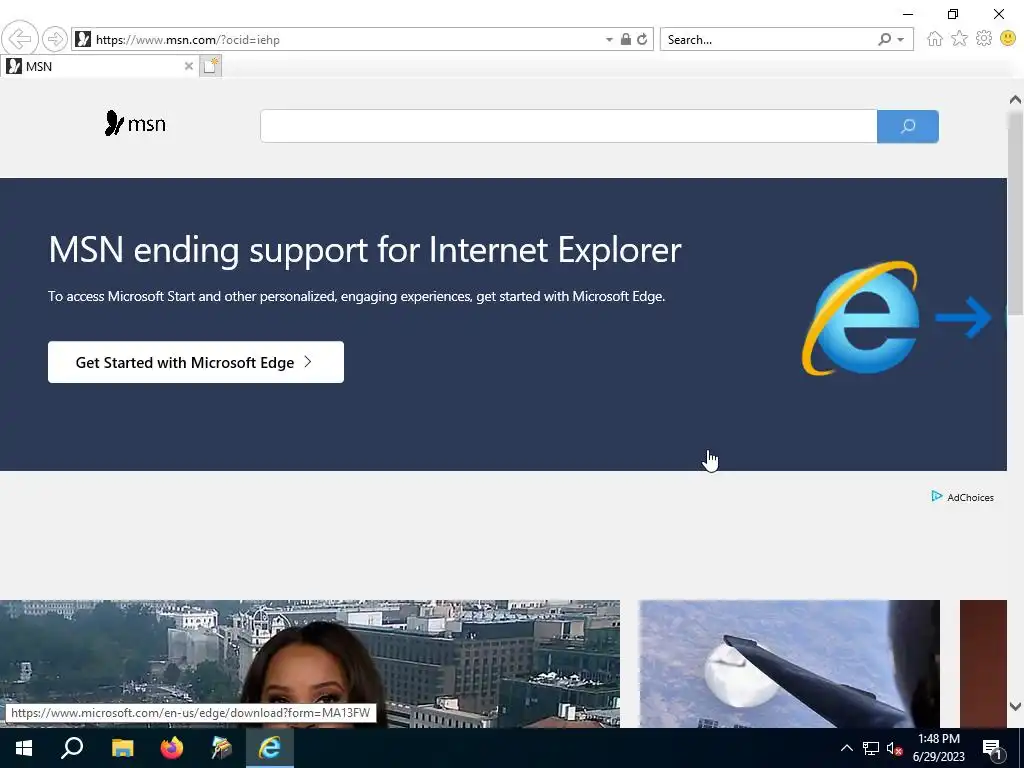
Task: Click the AdChoices link
Action: [x=970, y=497]
